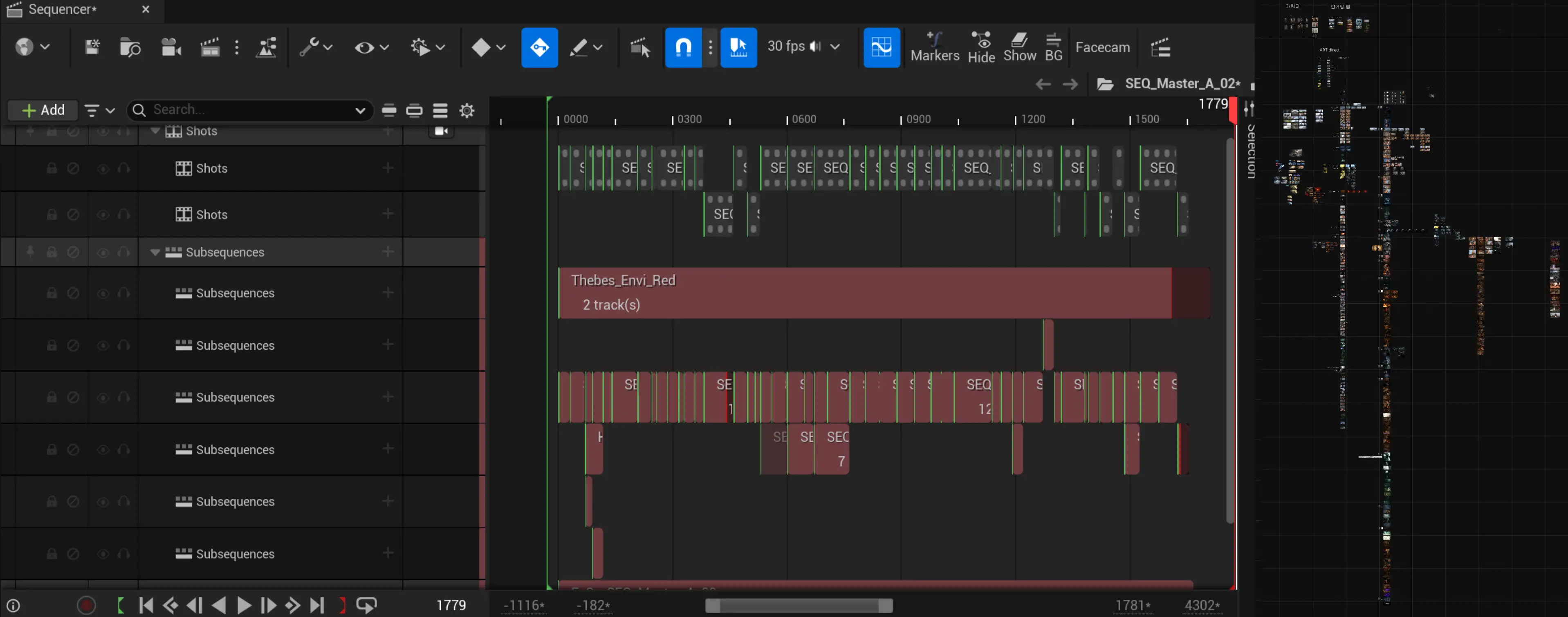Click the folder icon beside SEQ_Master_A_02
1568x617 pixels.
tap(1106, 84)
